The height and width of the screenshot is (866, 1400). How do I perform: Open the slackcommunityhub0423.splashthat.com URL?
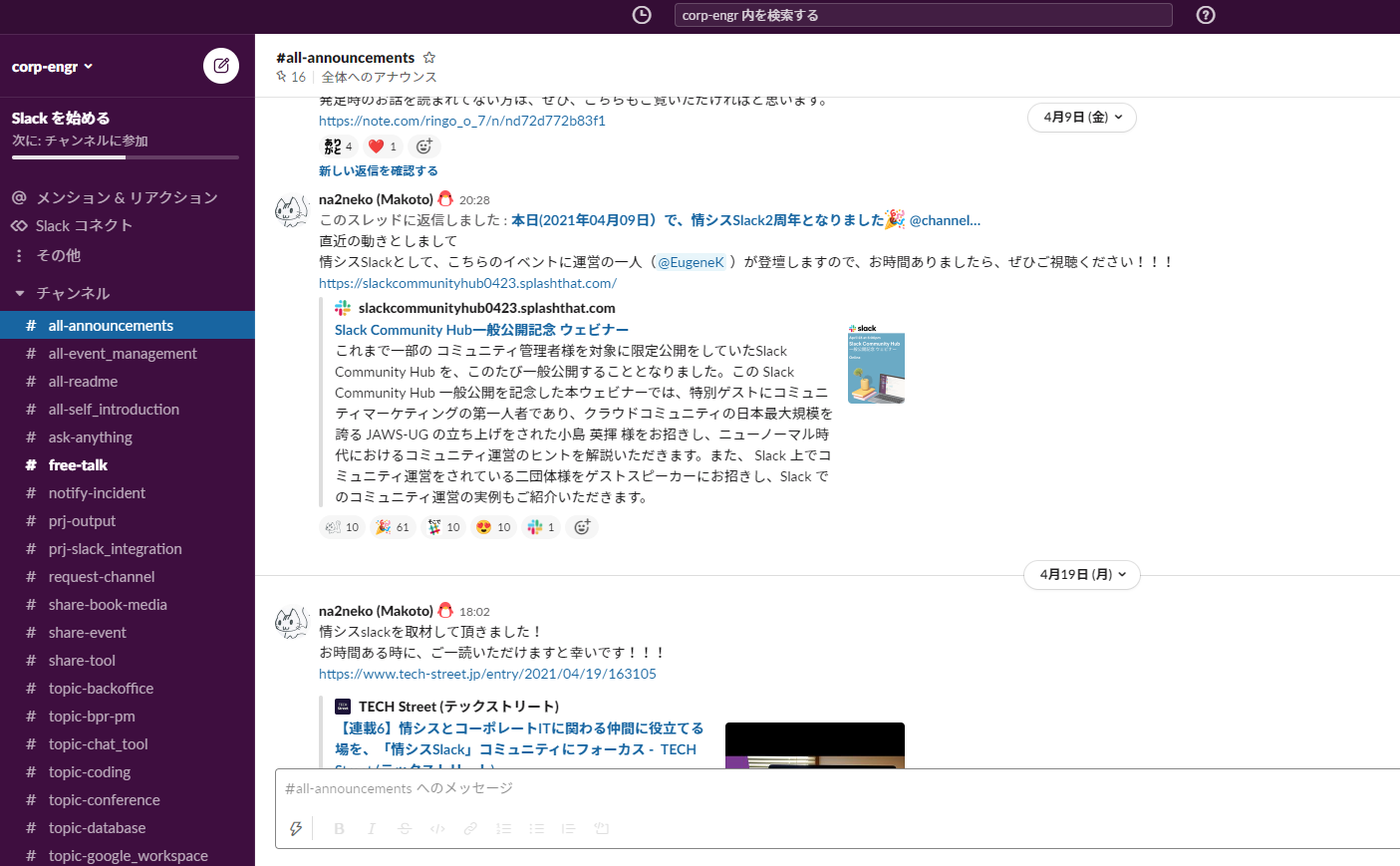[x=467, y=283]
